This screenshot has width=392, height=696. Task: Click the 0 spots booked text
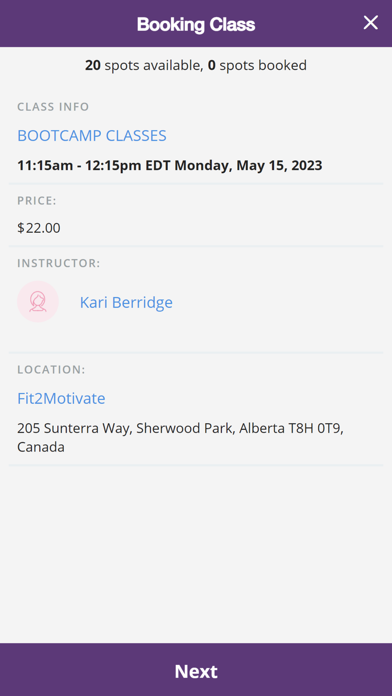[x=257, y=66]
